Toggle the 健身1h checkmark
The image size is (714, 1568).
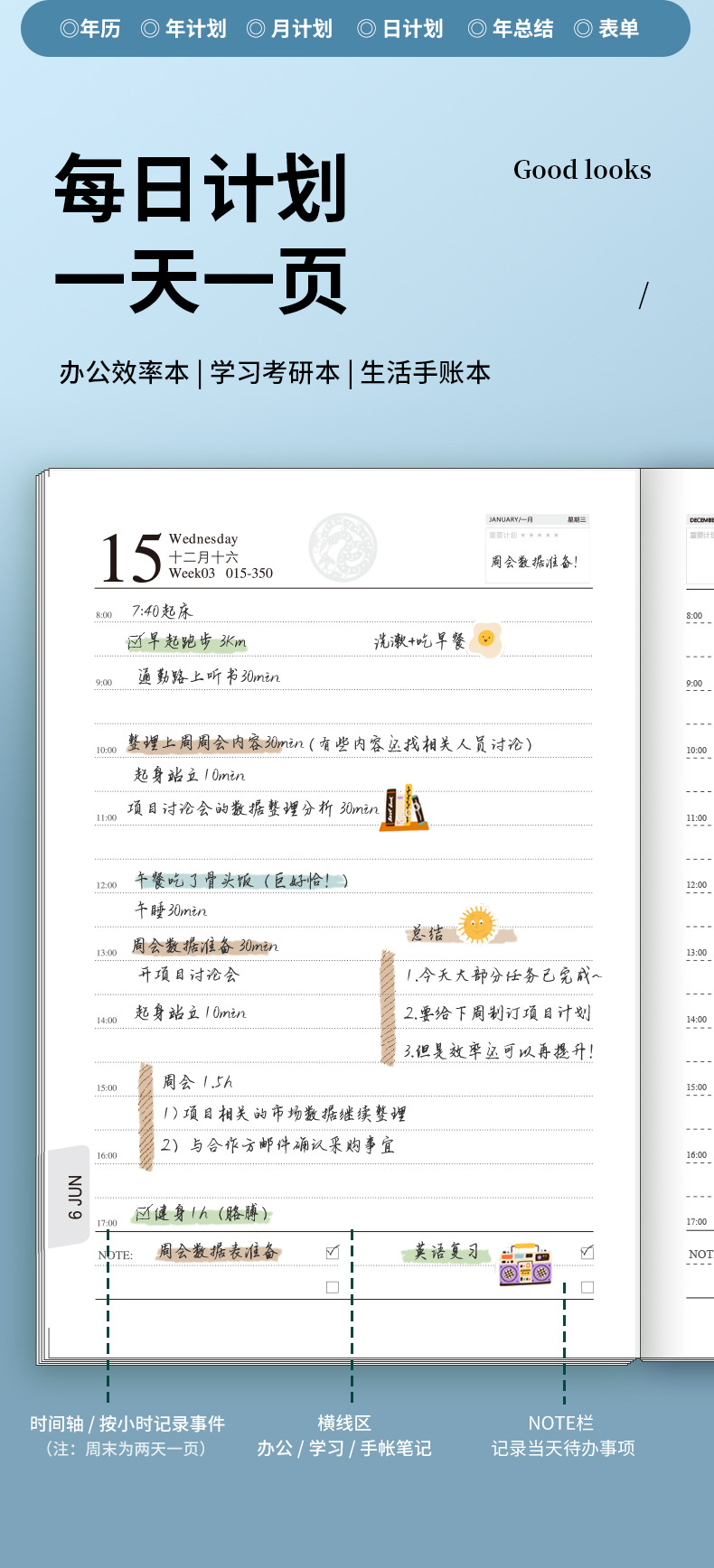pyautogui.click(x=143, y=1213)
